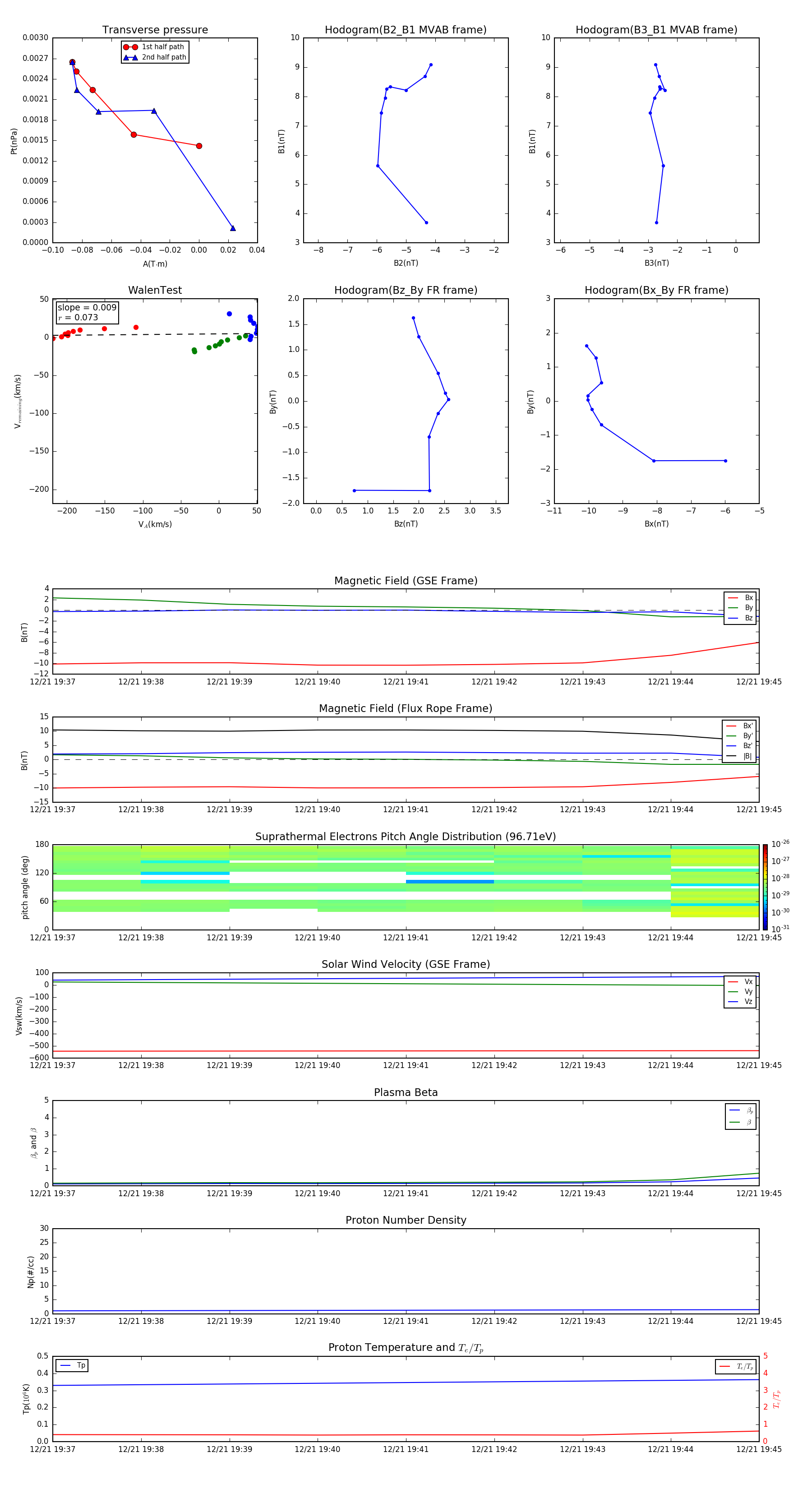Click the 'slope = 0.009' annotation

click(x=87, y=308)
